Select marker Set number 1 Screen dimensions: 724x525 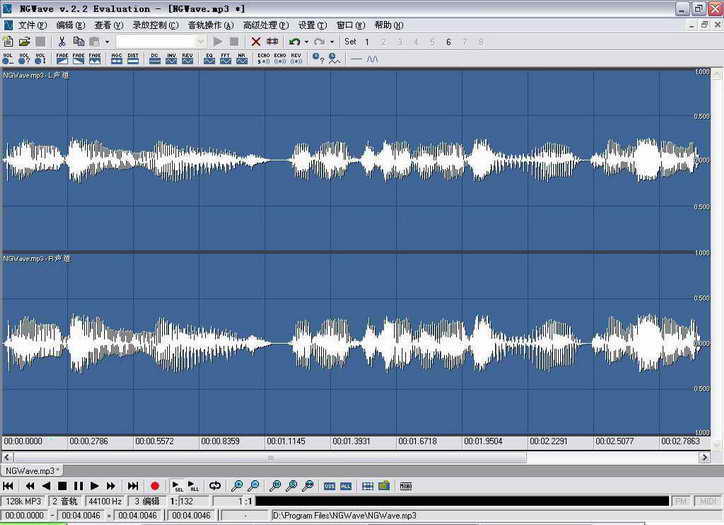click(367, 42)
